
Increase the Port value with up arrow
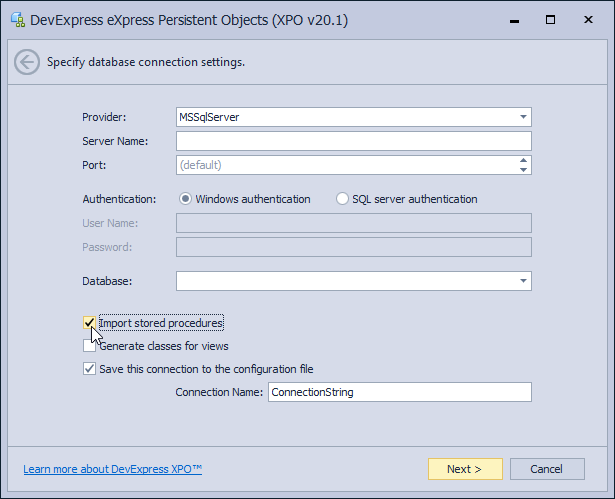pyautogui.click(x=523, y=160)
